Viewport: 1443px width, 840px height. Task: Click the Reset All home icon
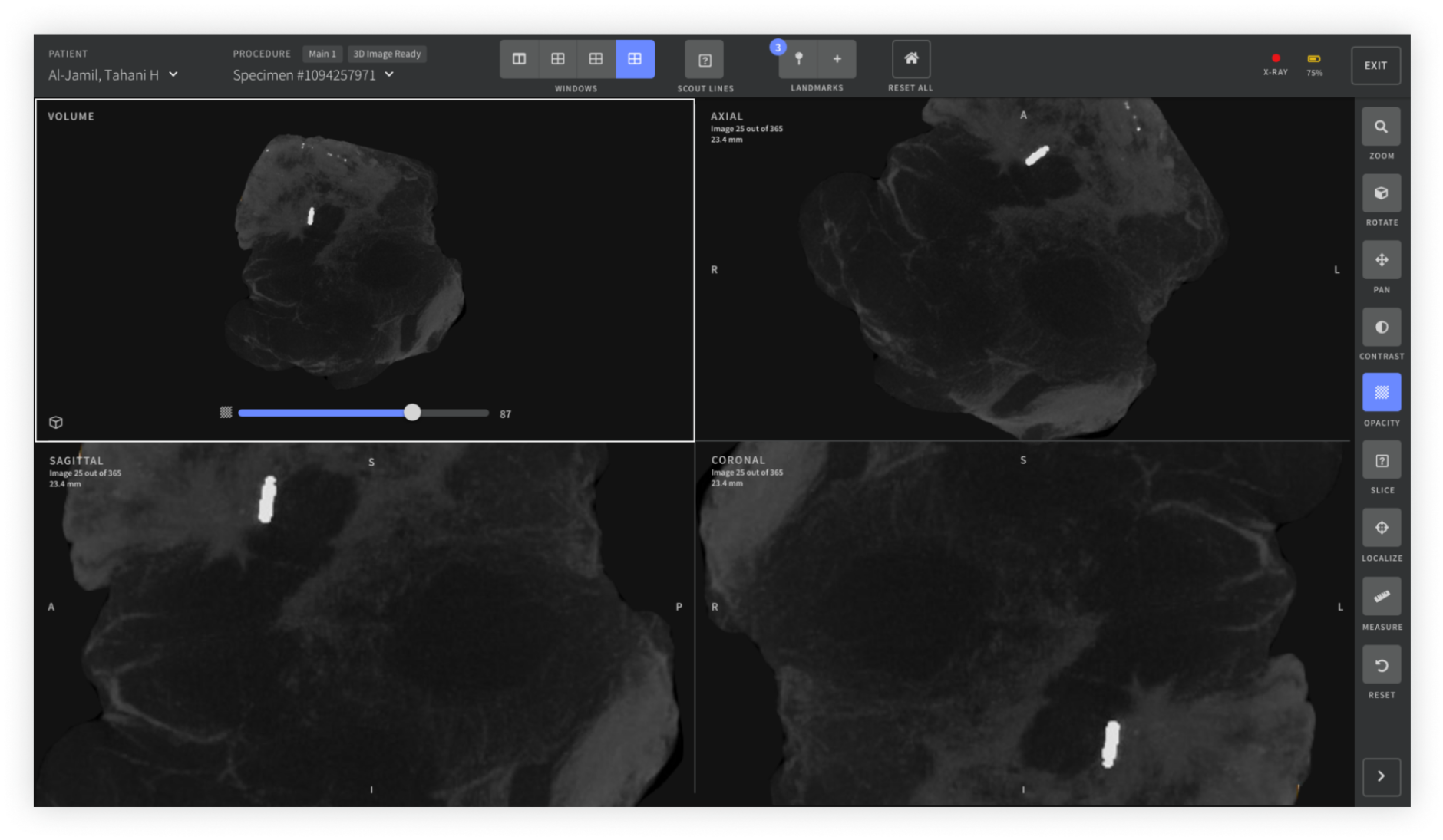point(910,59)
